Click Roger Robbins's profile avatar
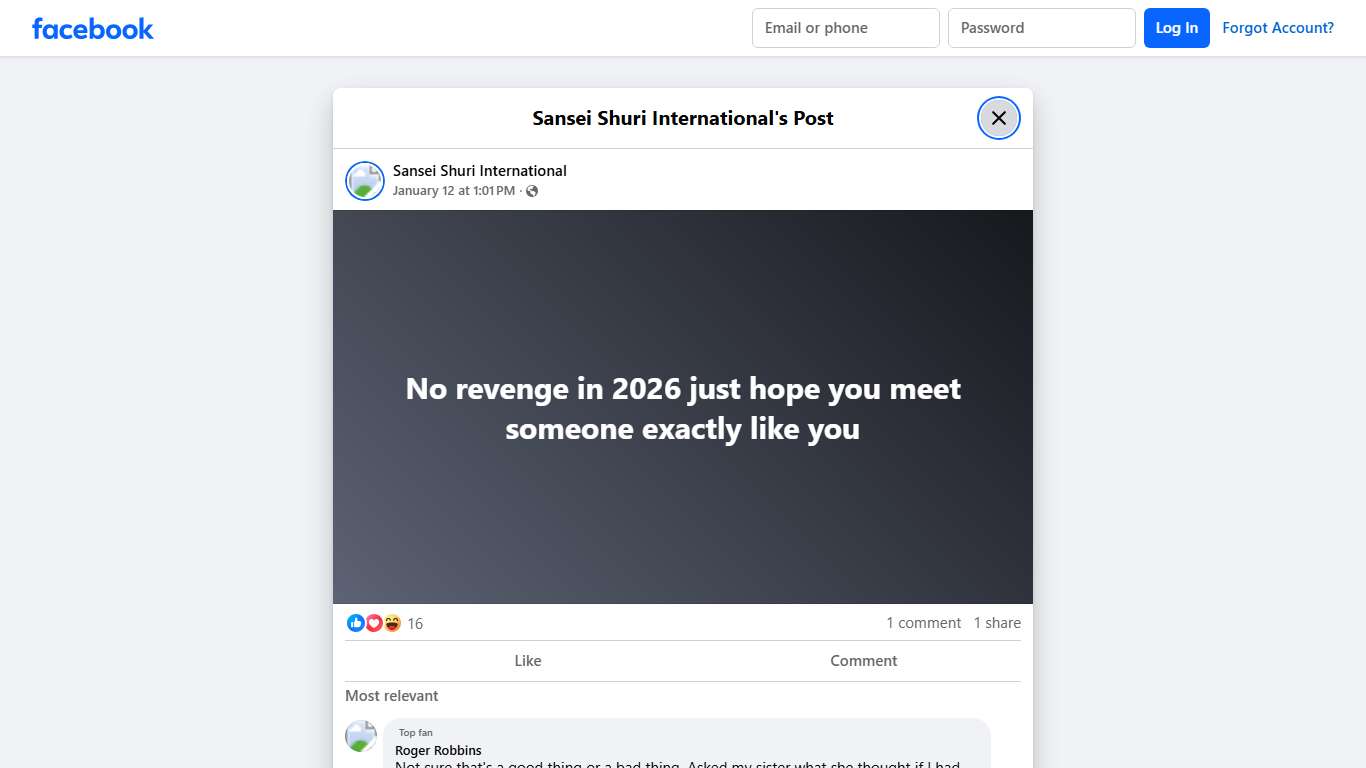Viewport: 1366px width, 768px height. (x=360, y=736)
